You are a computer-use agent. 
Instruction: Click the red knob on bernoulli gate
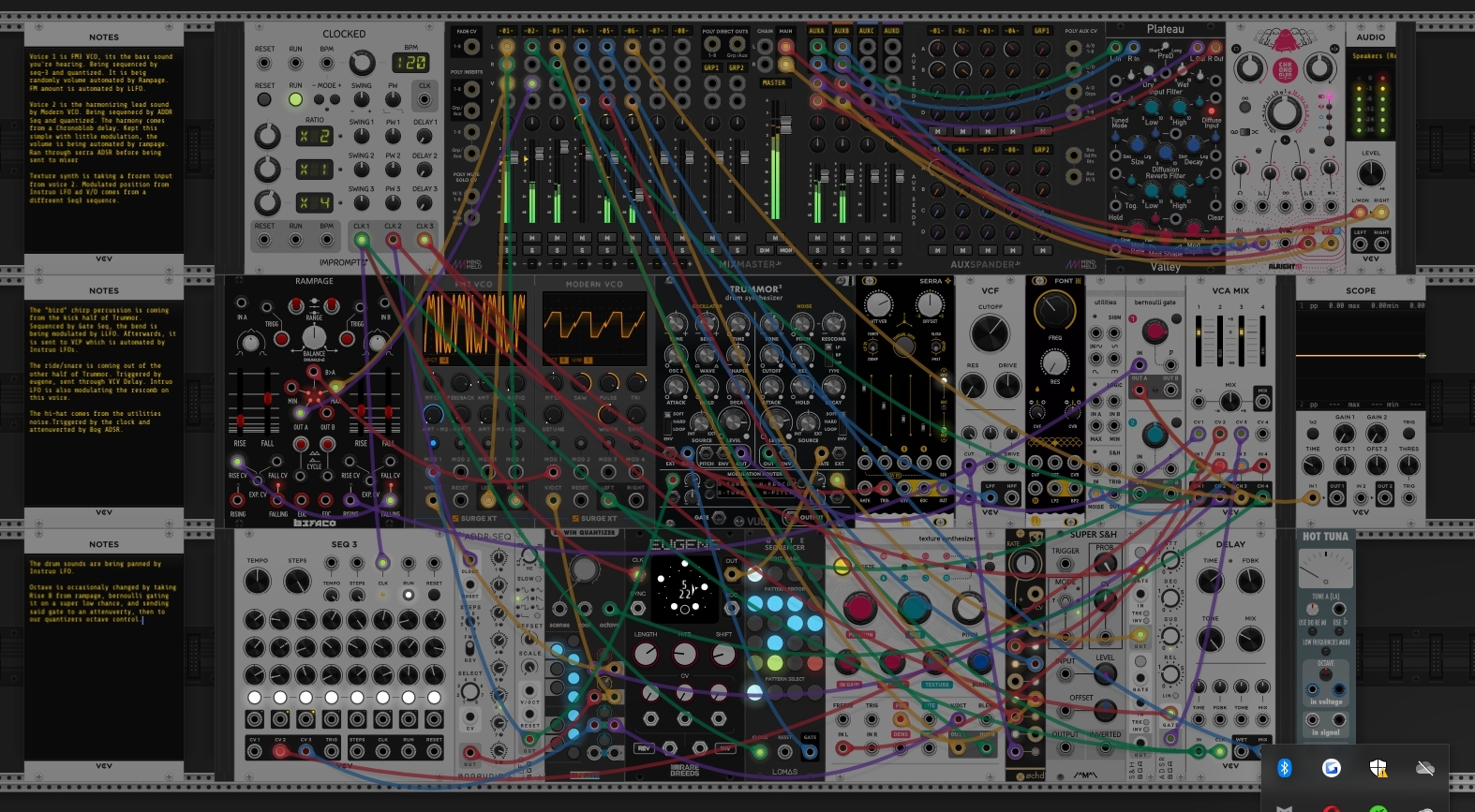tap(1155, 331)
